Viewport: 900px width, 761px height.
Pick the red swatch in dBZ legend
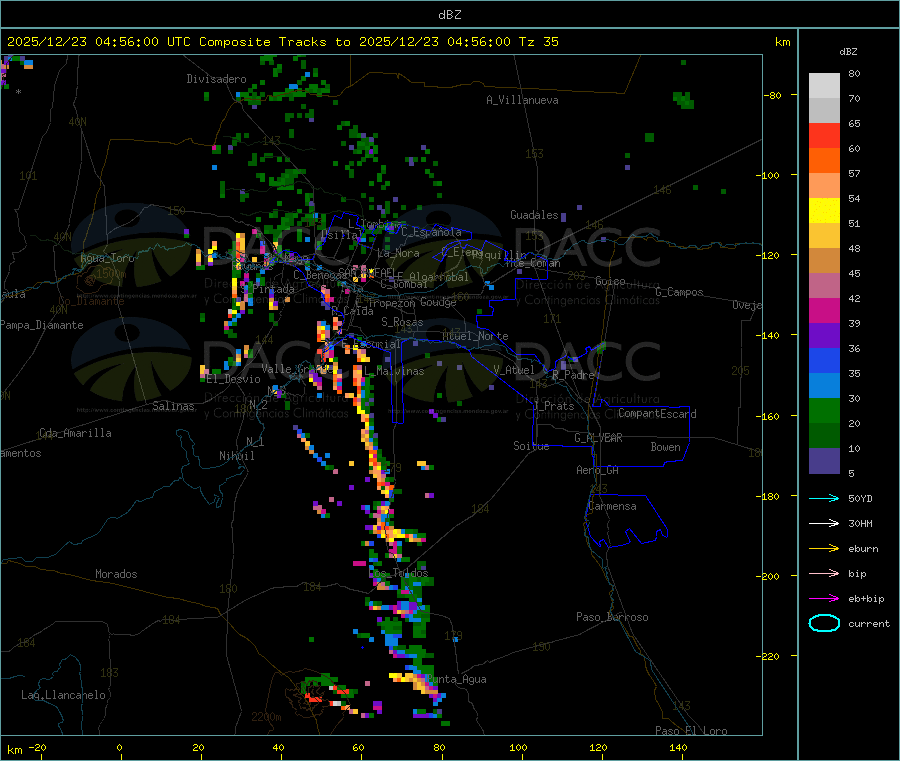tap(824, 135)
